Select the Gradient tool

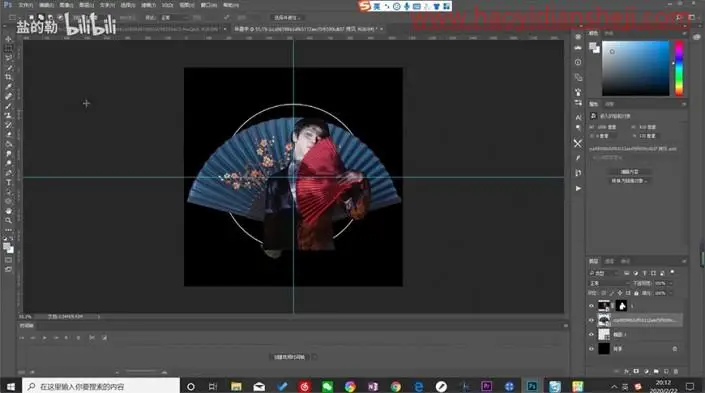click(x=8, y=144)
